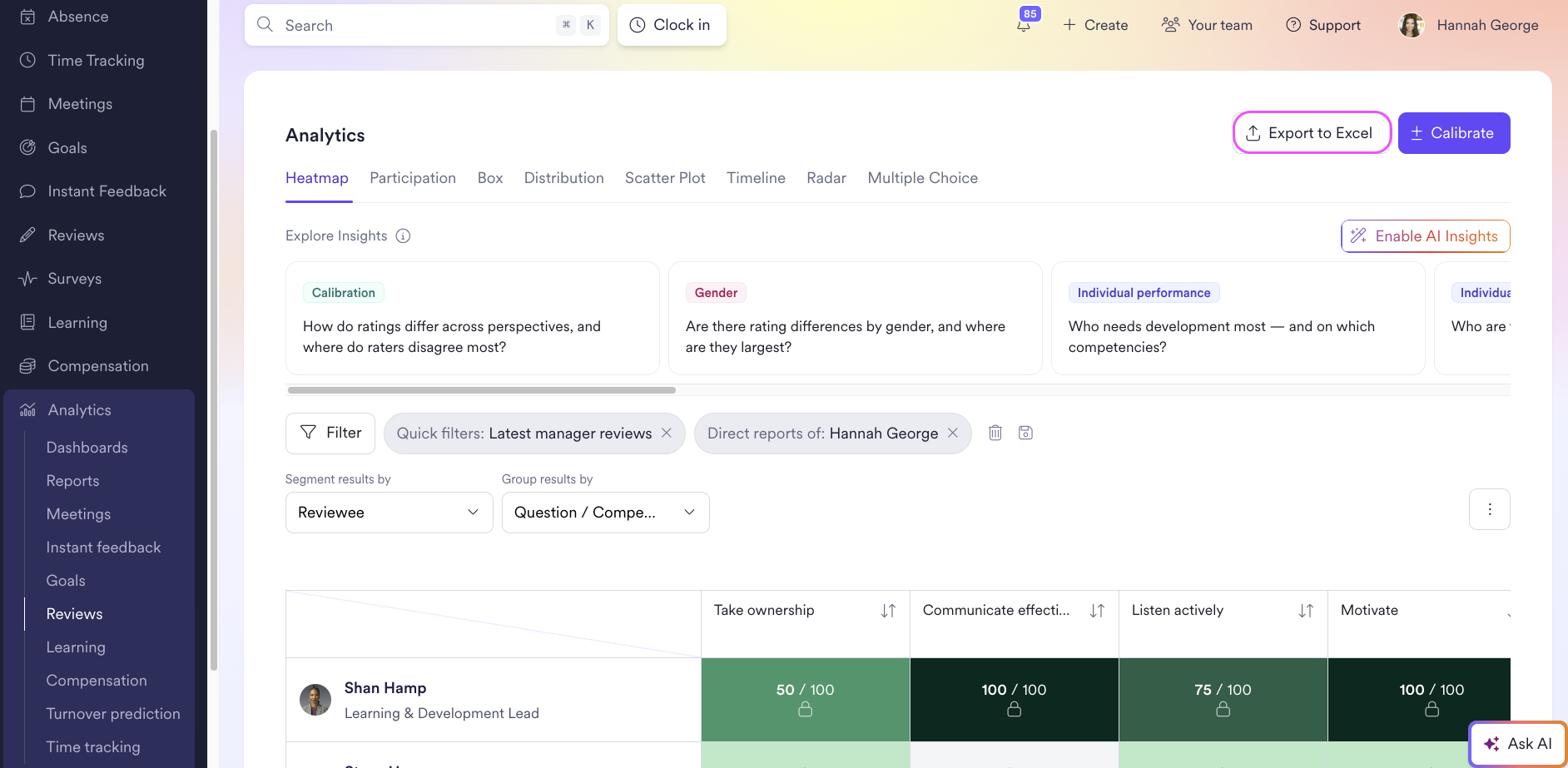
Task: Expand the Segment results by Reviewee dropdown
Action: click(x=390, y=513)
